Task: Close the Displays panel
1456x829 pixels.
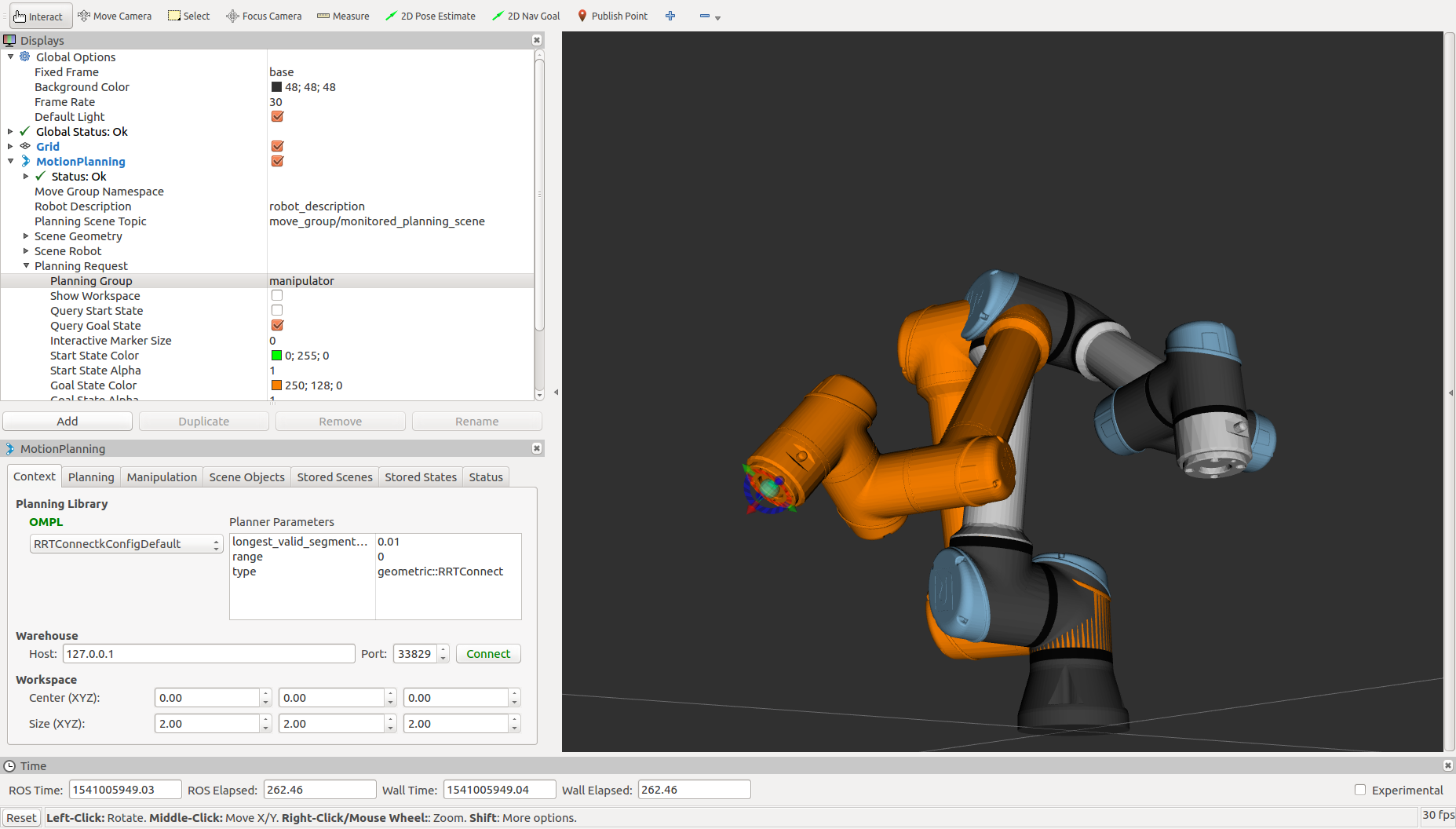Action: point(537,40)
